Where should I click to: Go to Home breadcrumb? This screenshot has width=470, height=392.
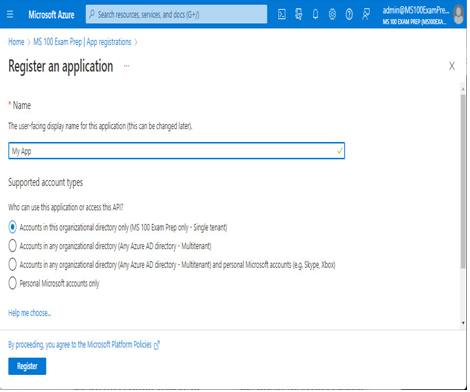pyautogui.click(x=16, y=42)
